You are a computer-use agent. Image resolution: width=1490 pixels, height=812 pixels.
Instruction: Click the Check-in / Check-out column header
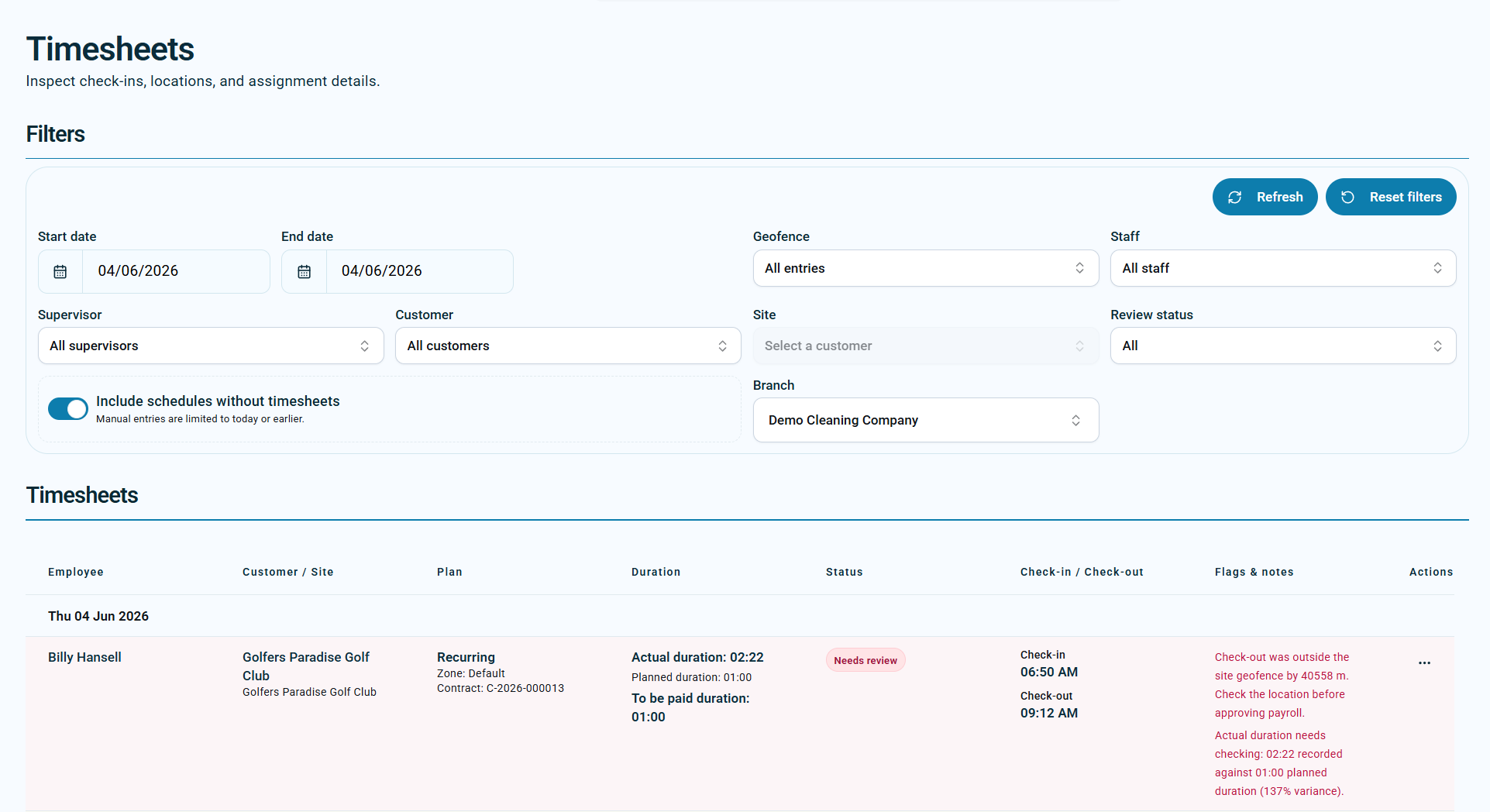(1082, 572)
